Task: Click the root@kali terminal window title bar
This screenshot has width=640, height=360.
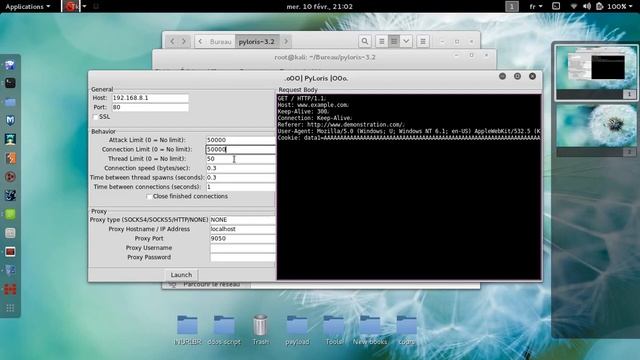Action: pos(325,57)
